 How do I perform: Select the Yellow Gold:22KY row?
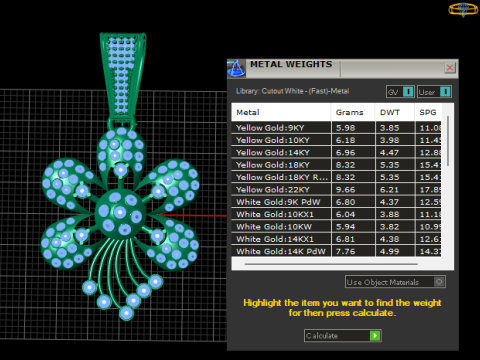(336, 189)
